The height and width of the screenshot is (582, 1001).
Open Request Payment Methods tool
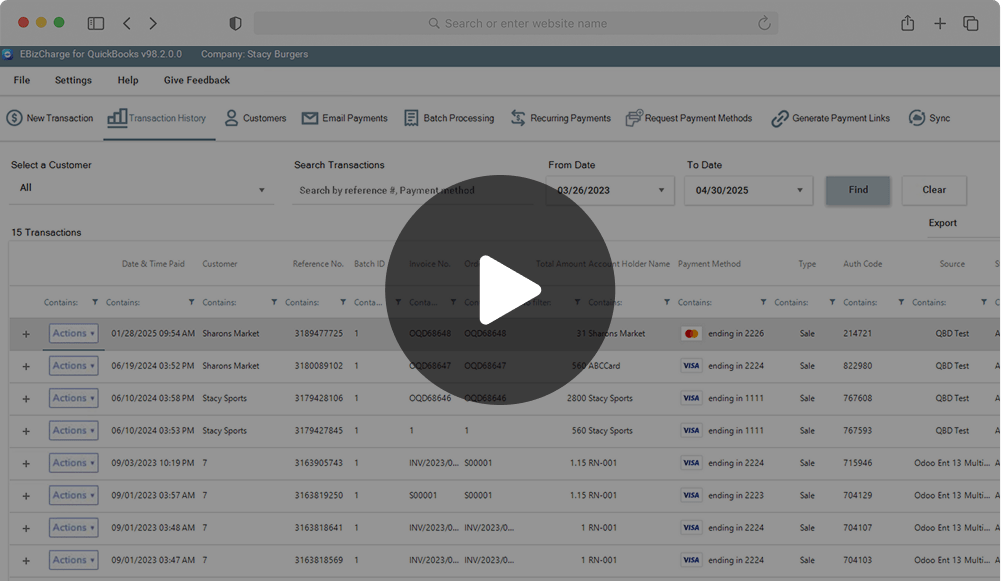pos(633,118)
